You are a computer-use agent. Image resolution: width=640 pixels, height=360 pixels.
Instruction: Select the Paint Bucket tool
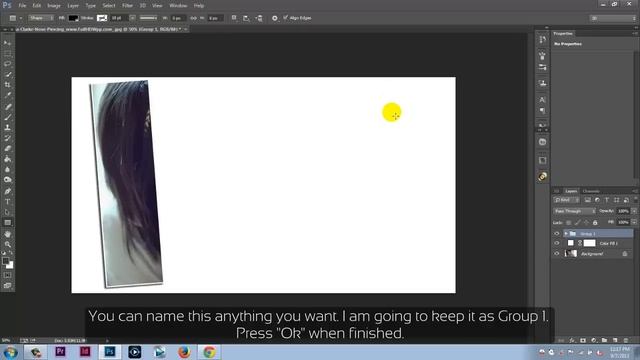tap(7, 159)
